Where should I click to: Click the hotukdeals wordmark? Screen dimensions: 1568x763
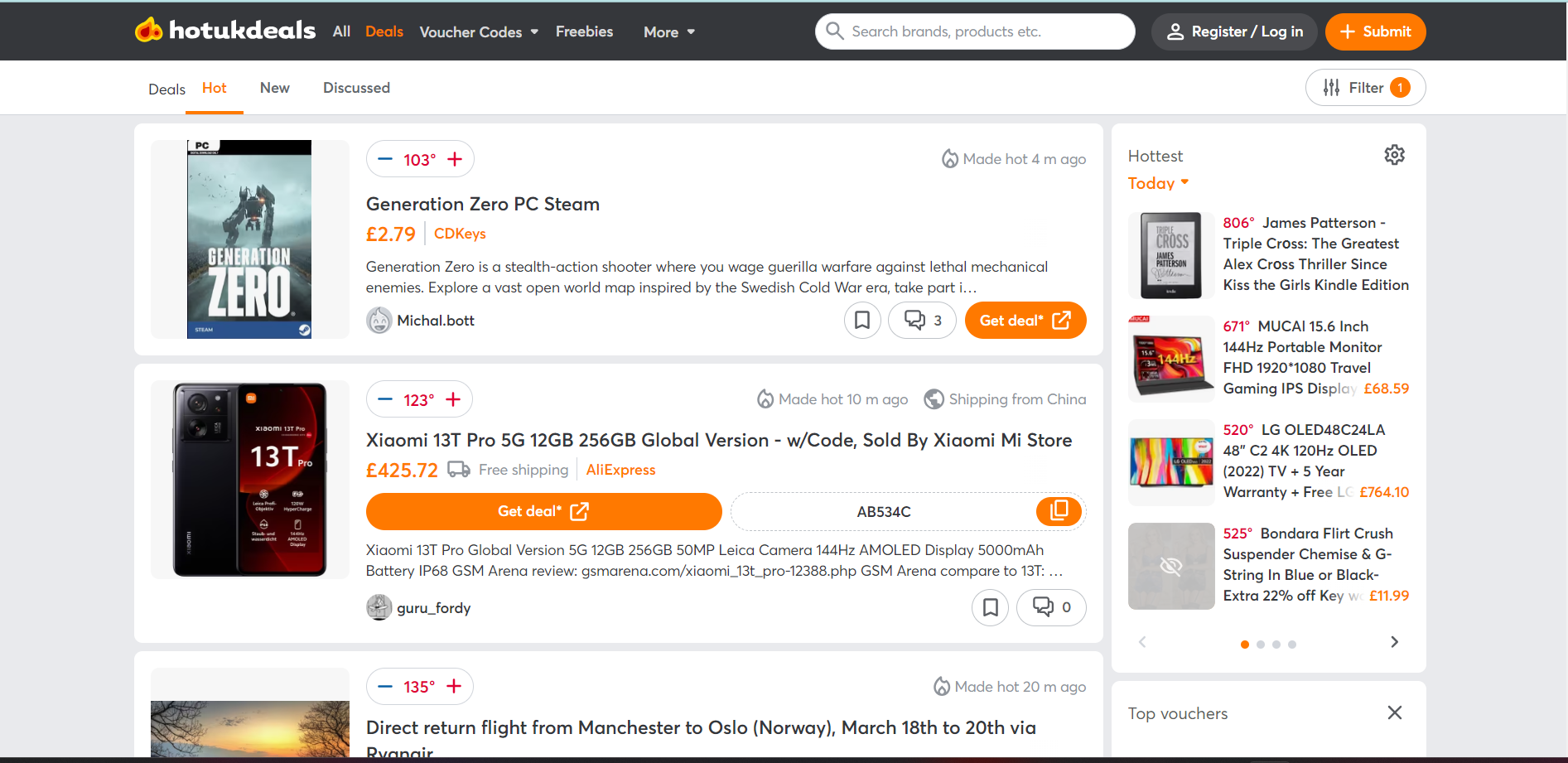click(x=242, y=31)
